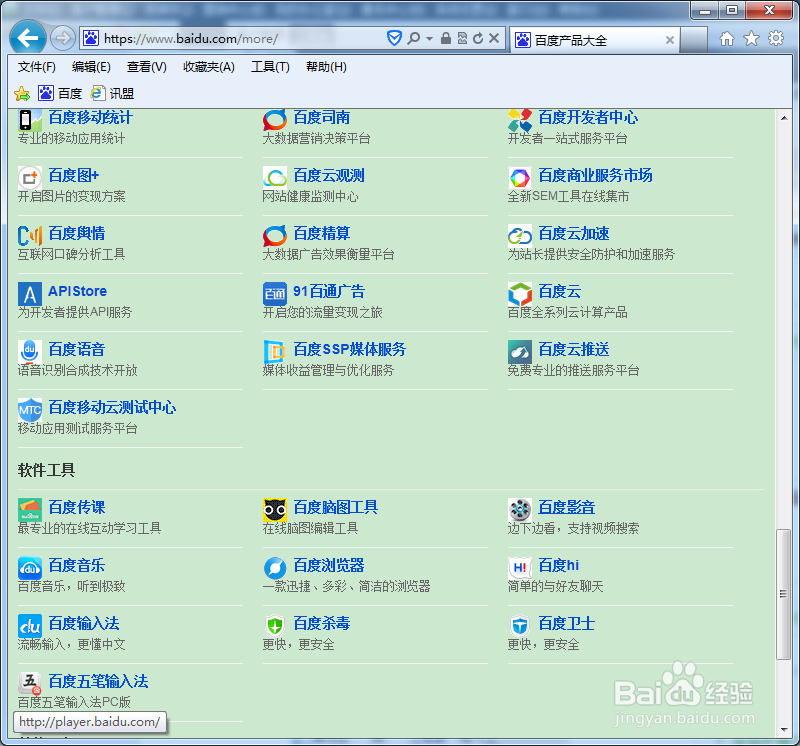Toggle the compatibility view icon

coord(462,38)
